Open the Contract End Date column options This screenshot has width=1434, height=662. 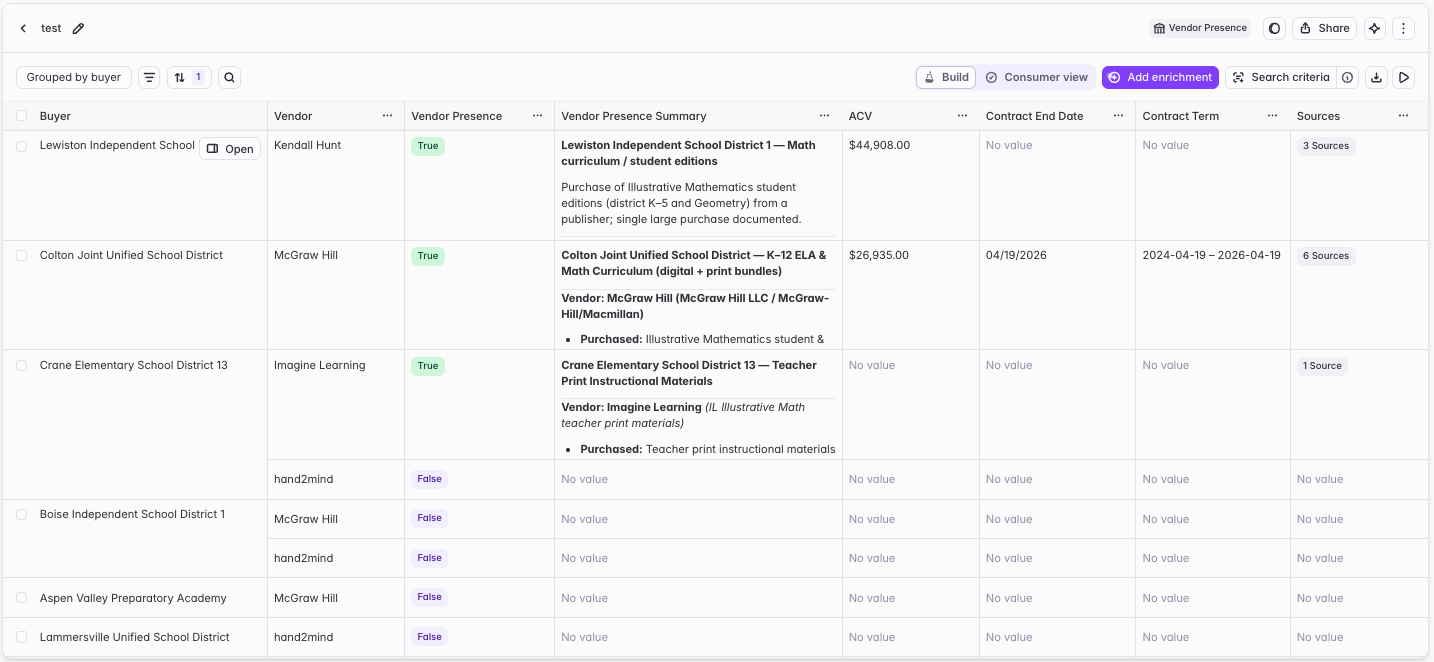(x=1119, y=116)
